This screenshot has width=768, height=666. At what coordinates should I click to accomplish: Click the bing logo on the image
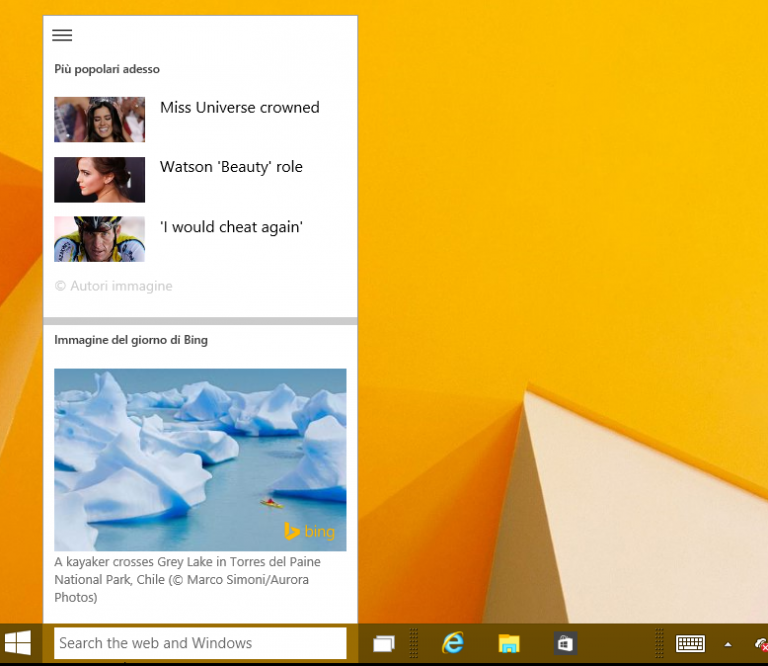[x=310, y=531]
